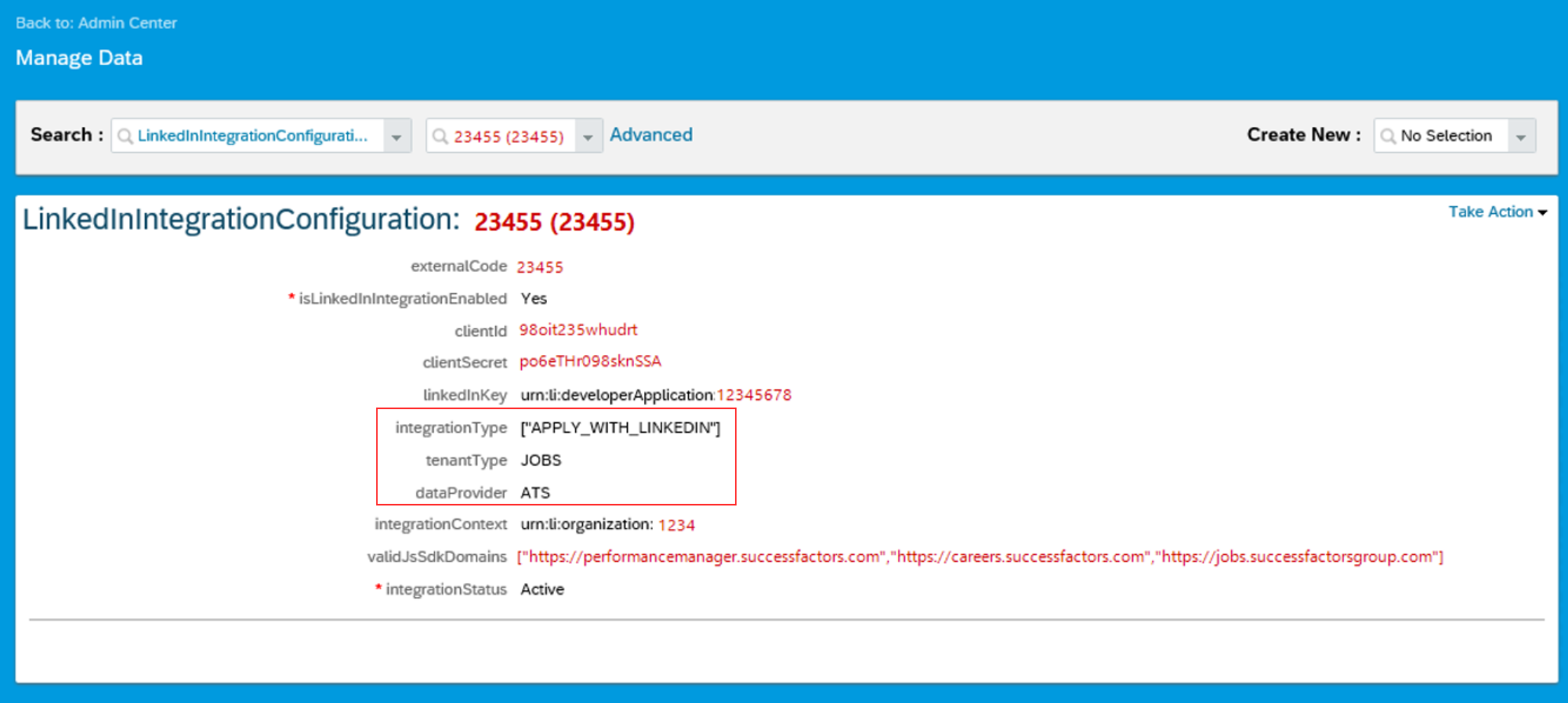This screenshot has width=1568, height=703.
Task: Click the integrationStatus field label
Action: (446, 589)
